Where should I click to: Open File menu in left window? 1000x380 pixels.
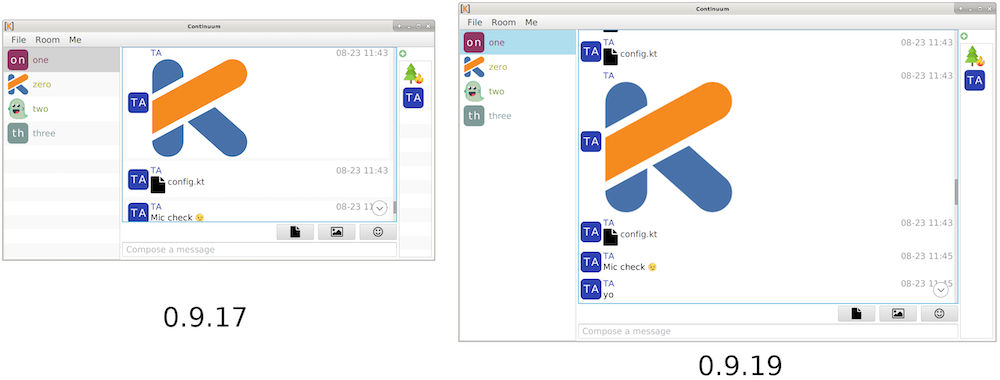tap(18, 40)
